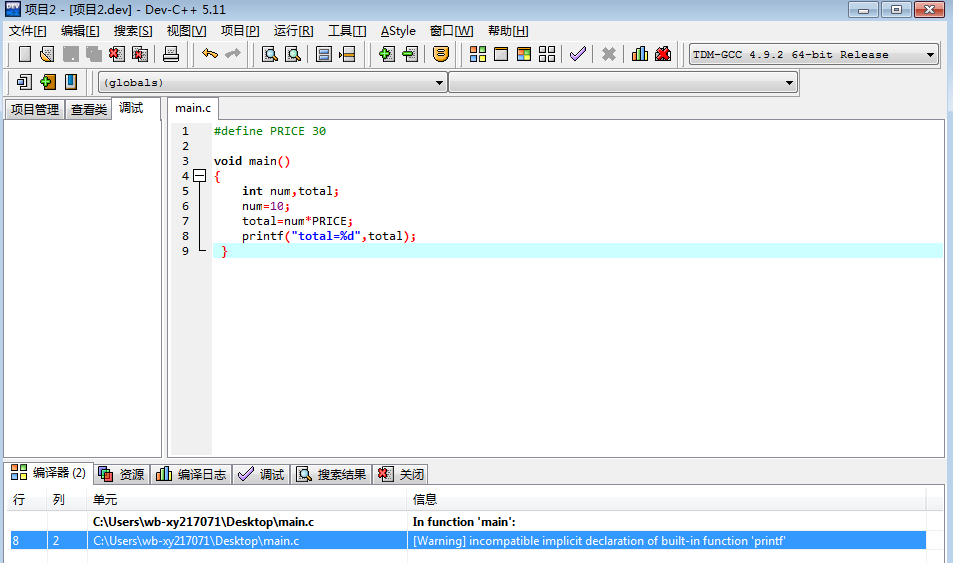Screen dimensions: 953x563
Task: Select the main.c editor tab
Action: point(193,108)
